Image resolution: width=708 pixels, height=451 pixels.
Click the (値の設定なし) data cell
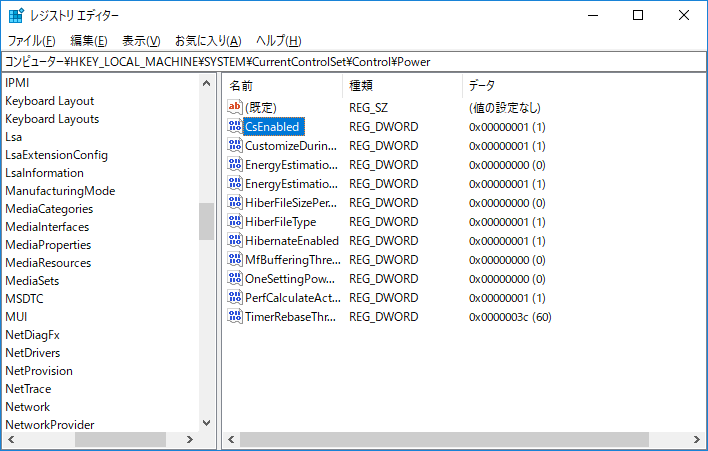(x=504, y=107)
